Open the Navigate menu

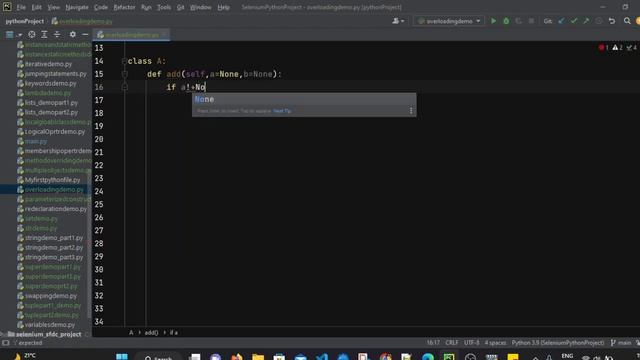pos(77,7)
